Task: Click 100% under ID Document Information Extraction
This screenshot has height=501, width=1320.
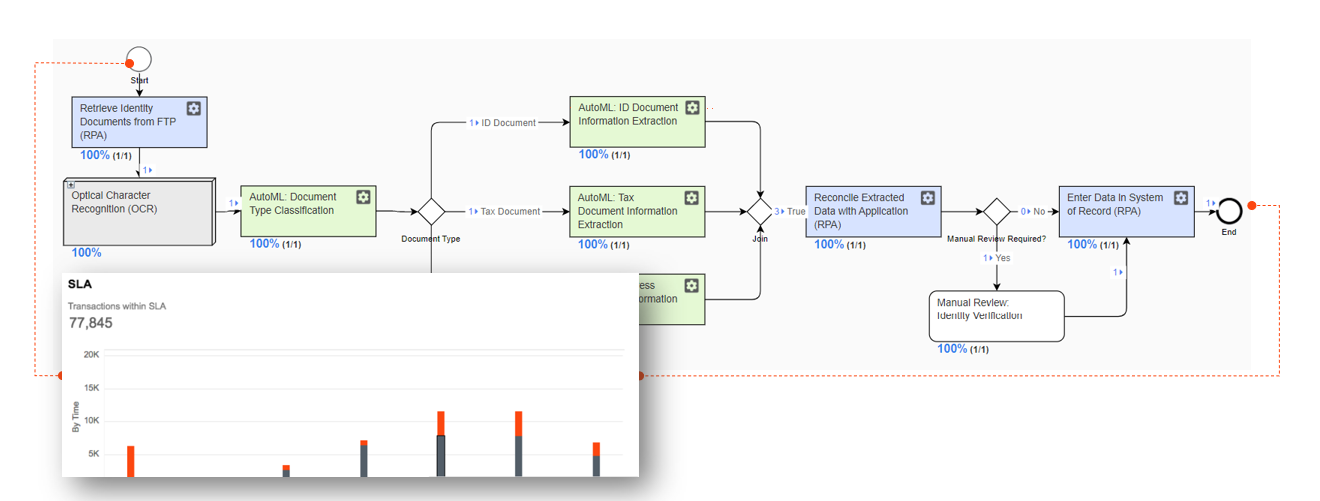Action: (593, 154)
